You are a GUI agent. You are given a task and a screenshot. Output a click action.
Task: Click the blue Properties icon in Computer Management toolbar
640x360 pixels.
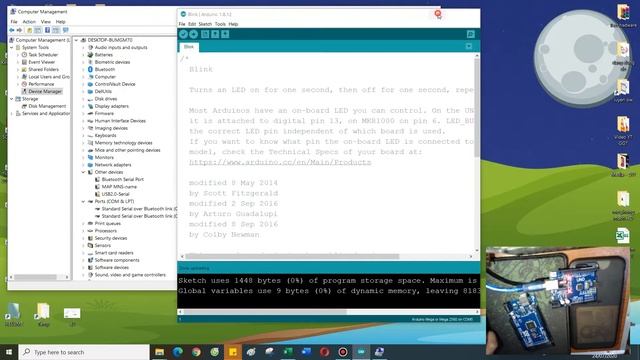(47, 30)
